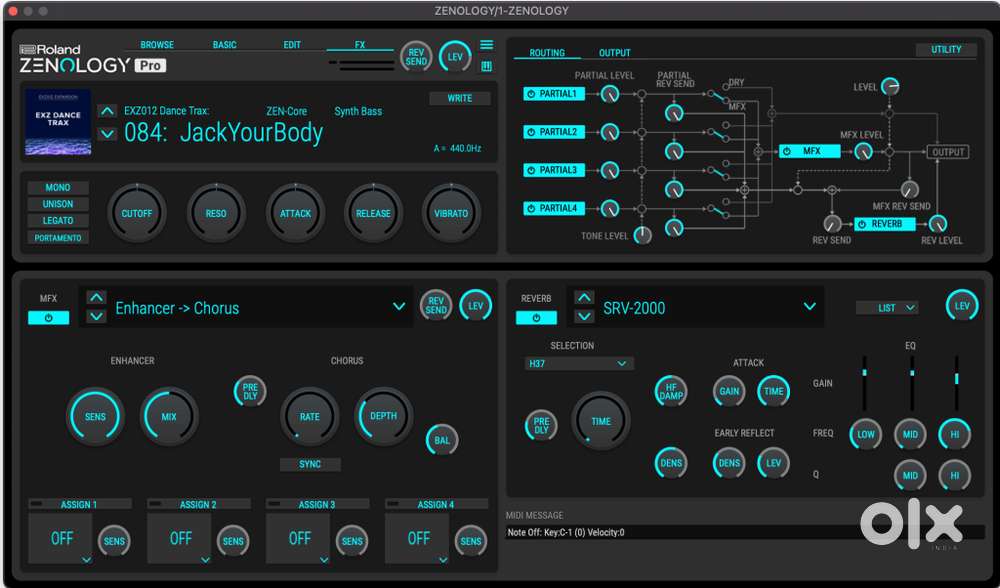Screen dimensions: 1000x588
Task: Open the OUTPUT tab
Action: [615, 53]
